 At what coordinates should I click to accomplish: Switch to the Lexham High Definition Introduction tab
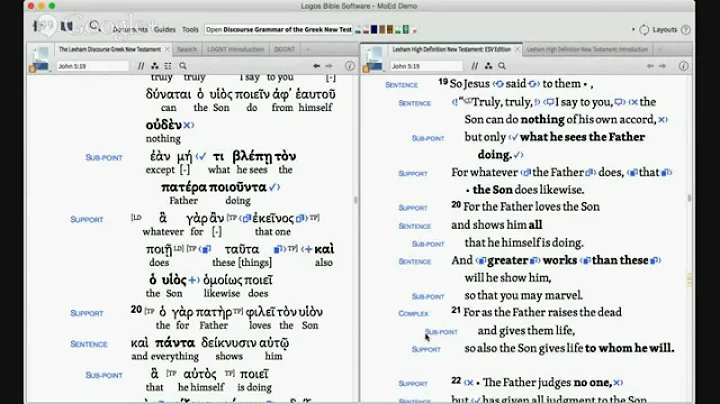point(587,49)
